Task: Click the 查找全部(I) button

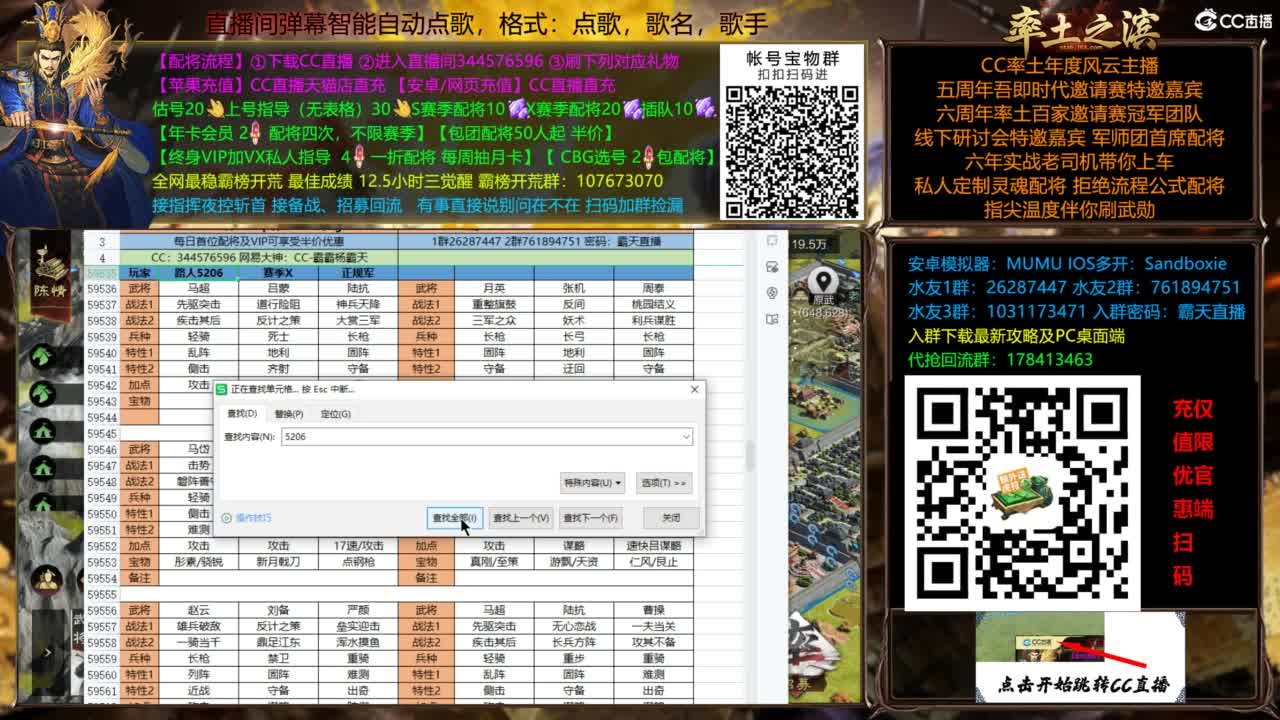Action: [x=454, y=518]
